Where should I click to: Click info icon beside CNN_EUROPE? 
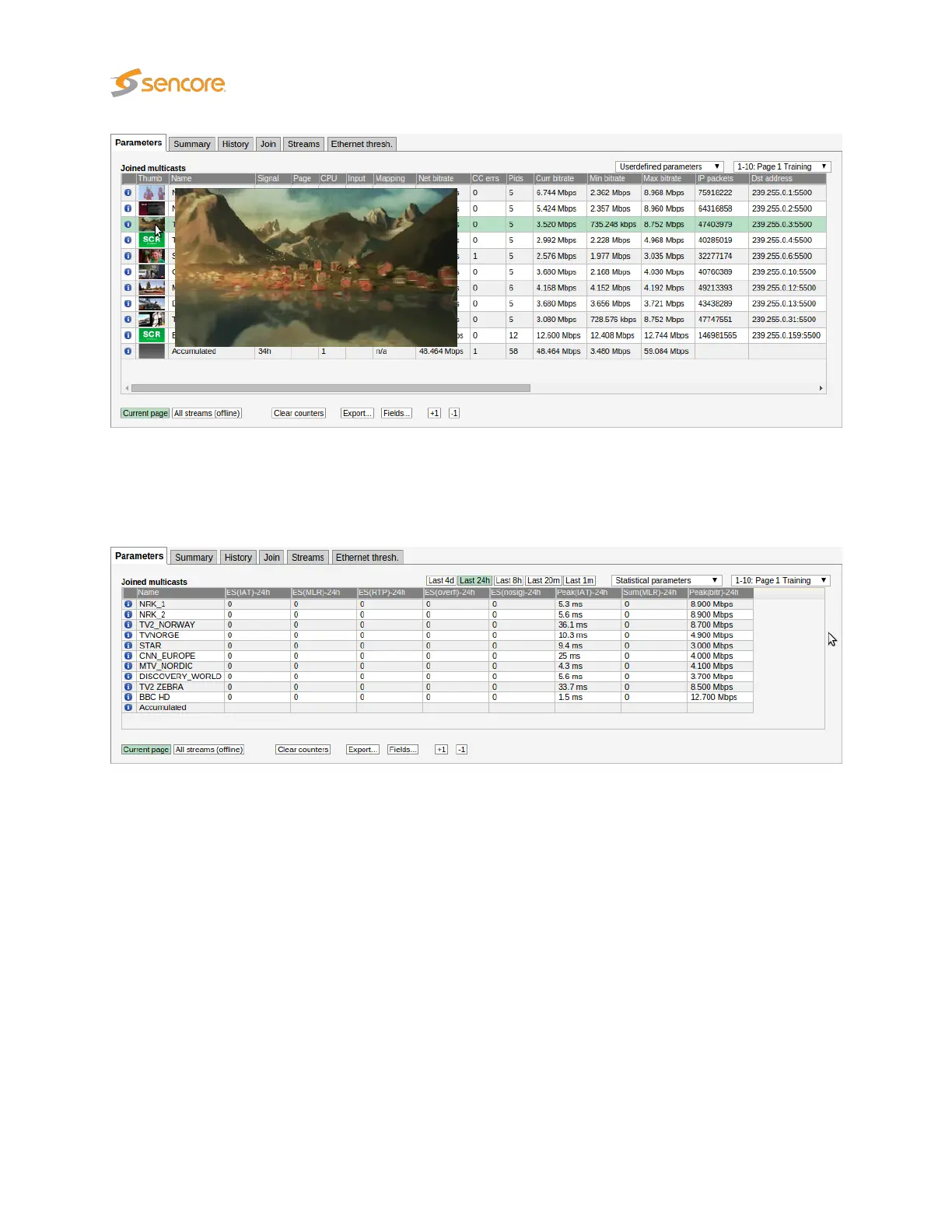click(x=128, y=656)
